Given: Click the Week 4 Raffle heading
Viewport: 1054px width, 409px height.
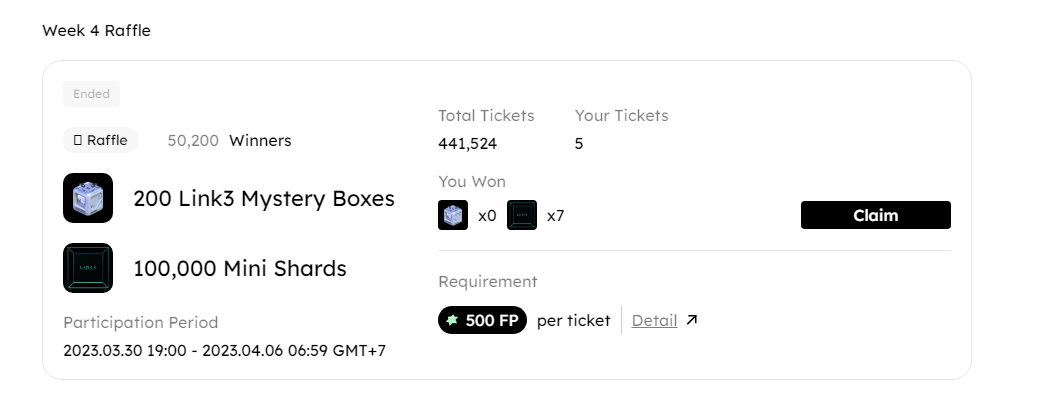Looking at the screenshot, I should coord(96,31).
